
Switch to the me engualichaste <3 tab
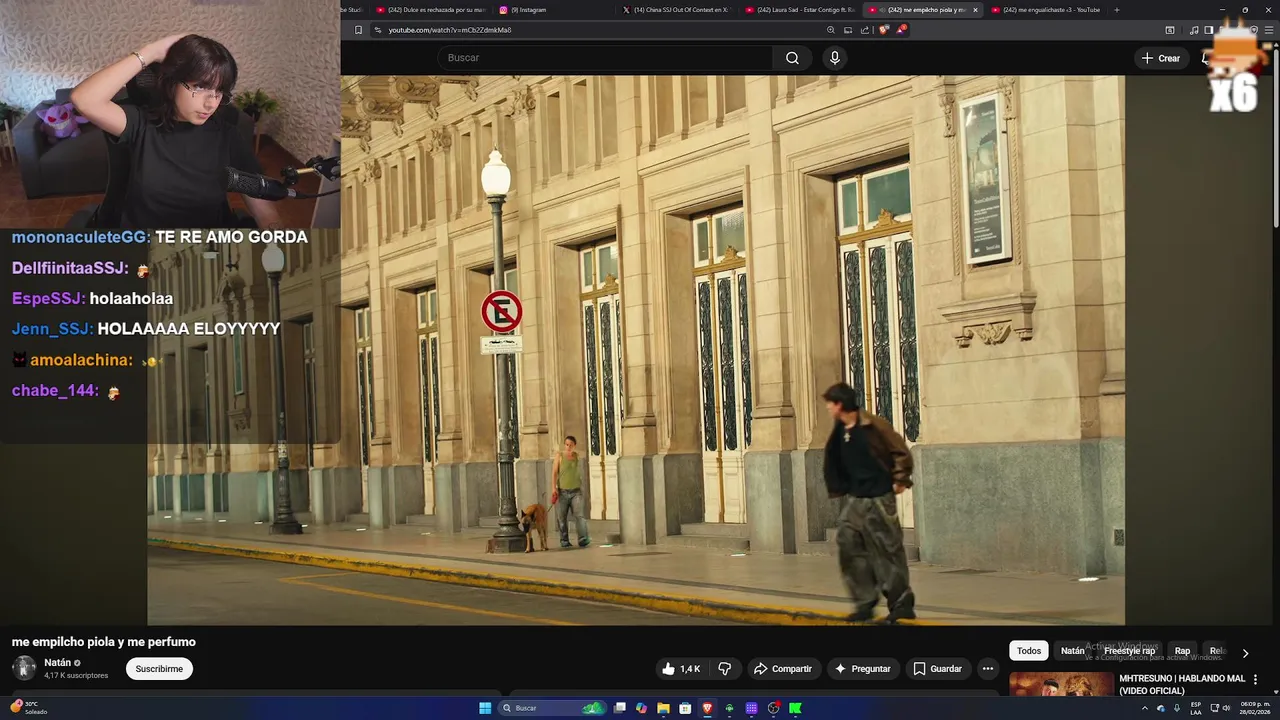(x=1045, y=10)
